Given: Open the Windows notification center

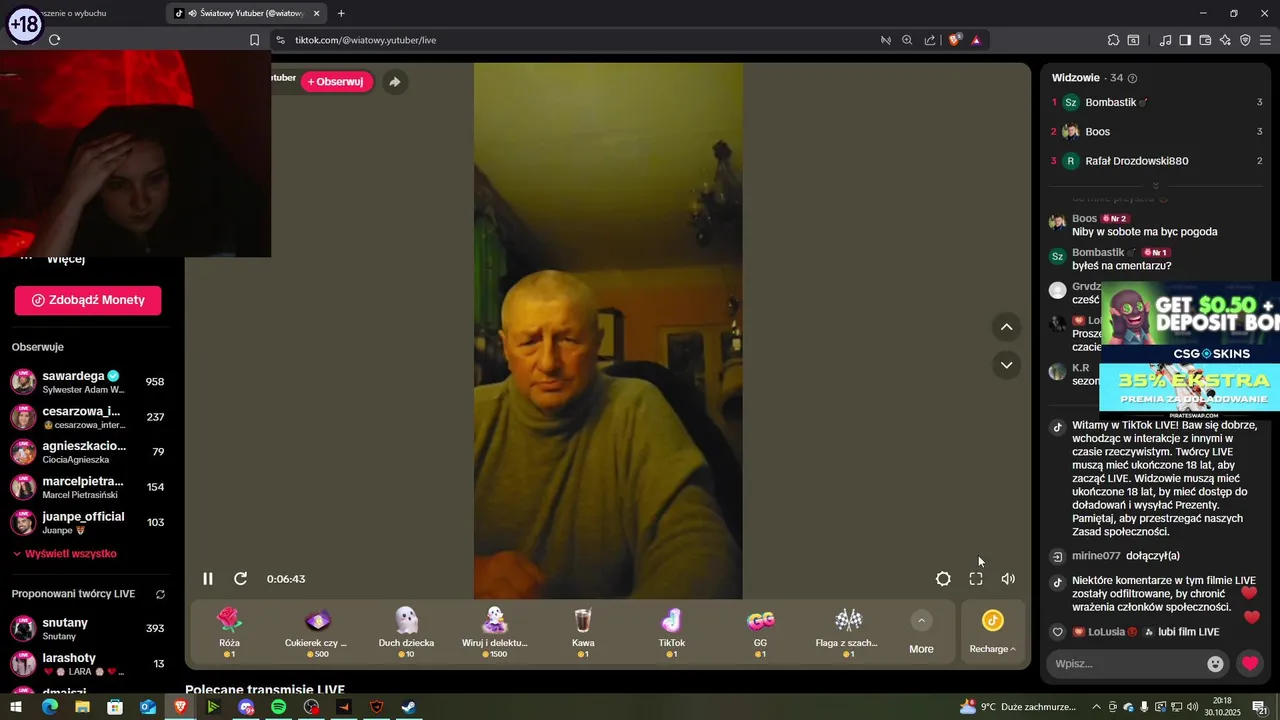Looking at the screenshot, I should pos(1260,707).
